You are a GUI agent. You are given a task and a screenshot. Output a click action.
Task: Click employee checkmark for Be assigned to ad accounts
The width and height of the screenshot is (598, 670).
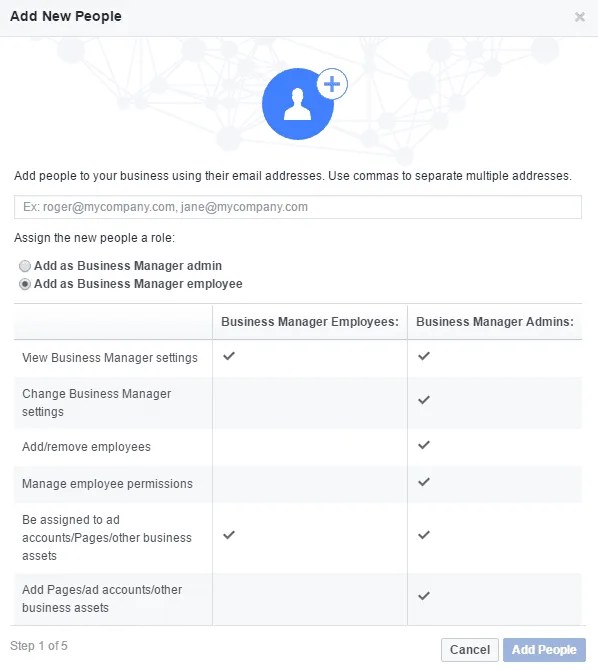(x=229, y=535)
